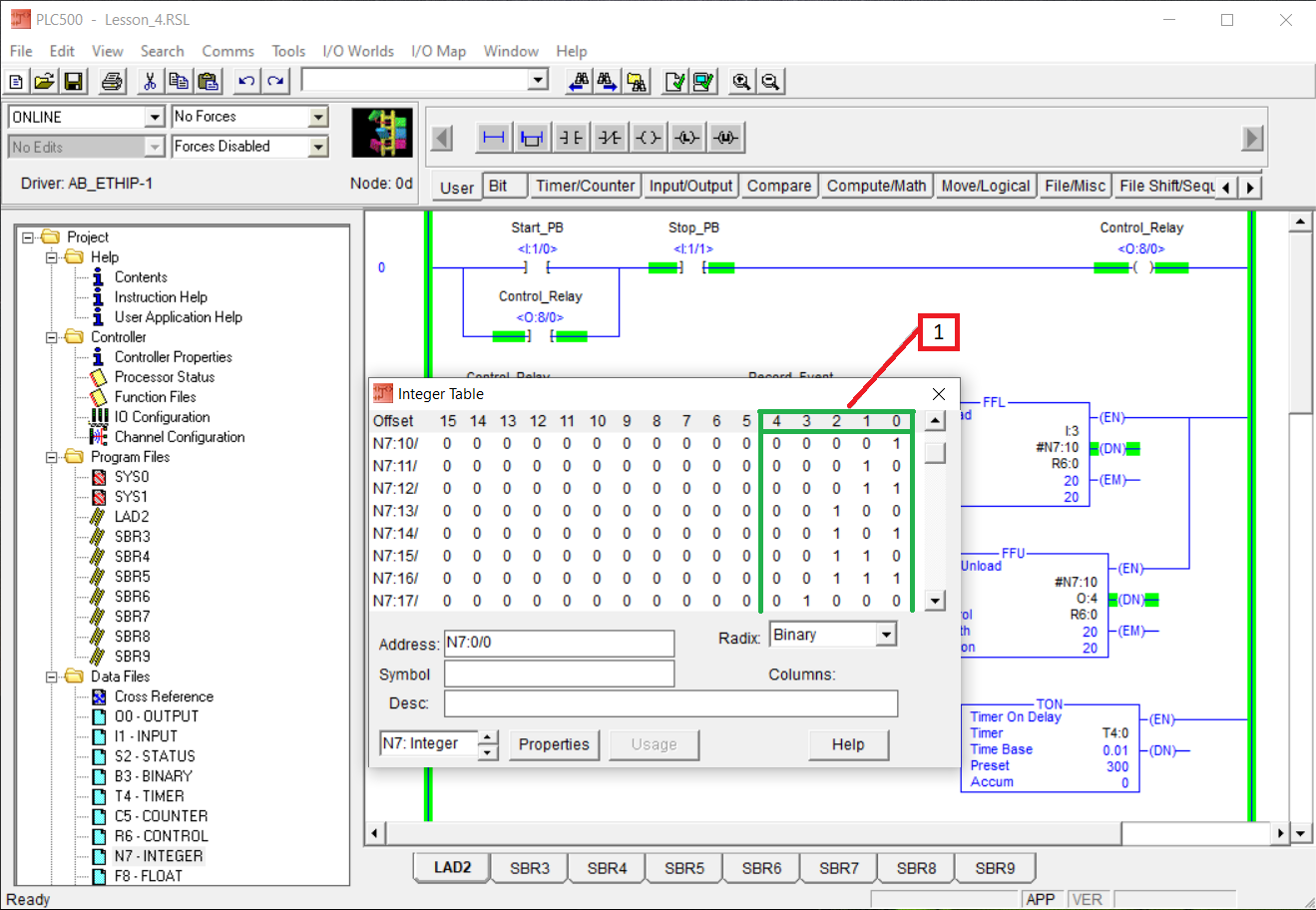The image size is (1316, 910).
Task: Open the Radix Binary dropdown
Action: point(886,635)
